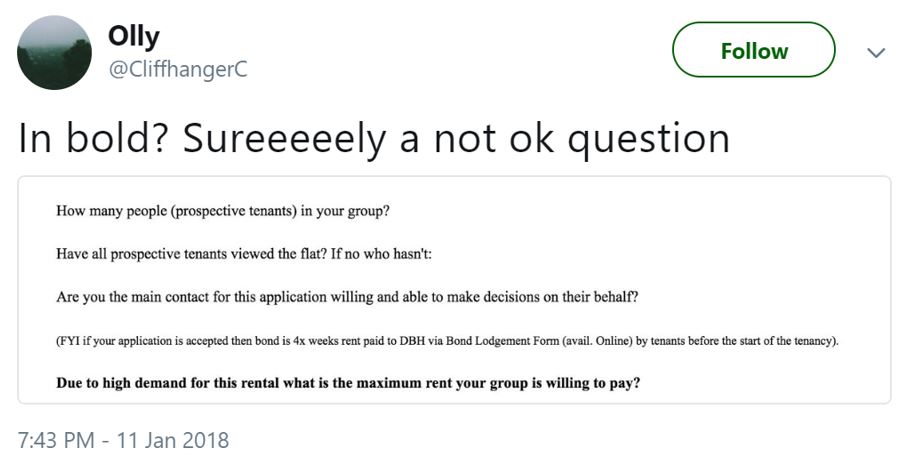Open Olly's profile avatar picture
Viewport: 906px width, 463px height.
tap(54, 53)
